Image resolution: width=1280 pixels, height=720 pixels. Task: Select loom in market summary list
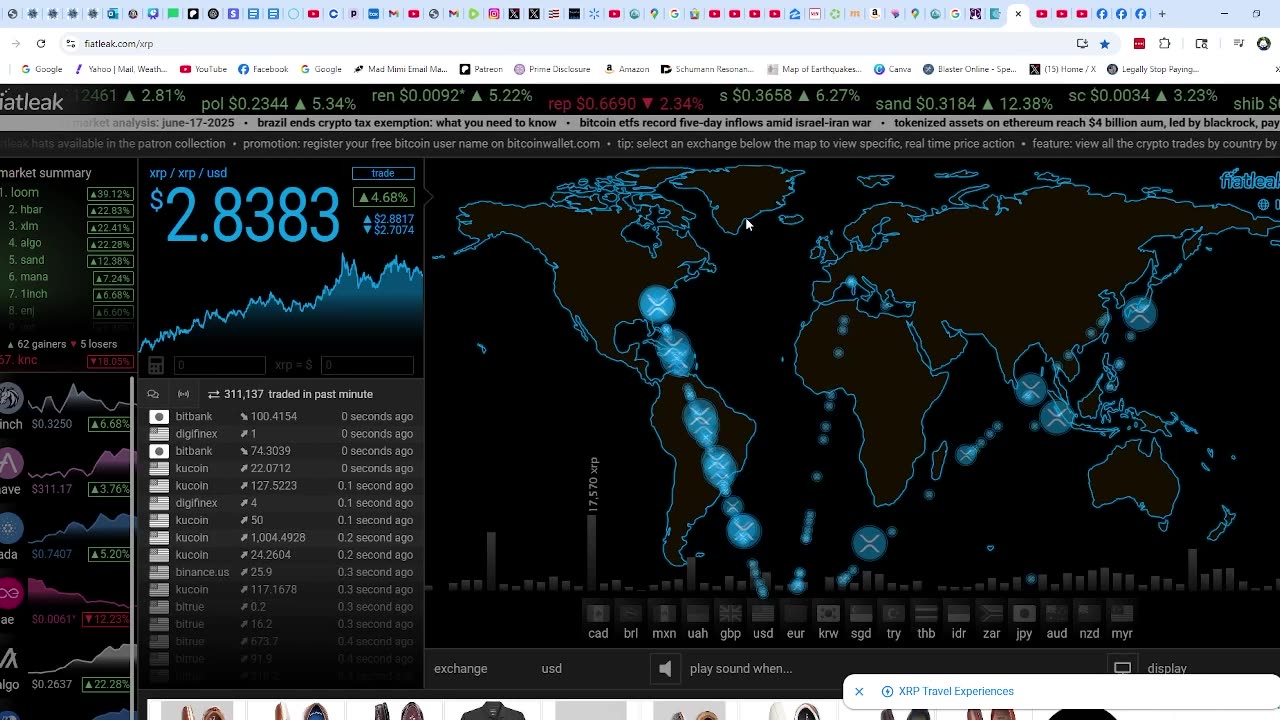coord(68,193)
